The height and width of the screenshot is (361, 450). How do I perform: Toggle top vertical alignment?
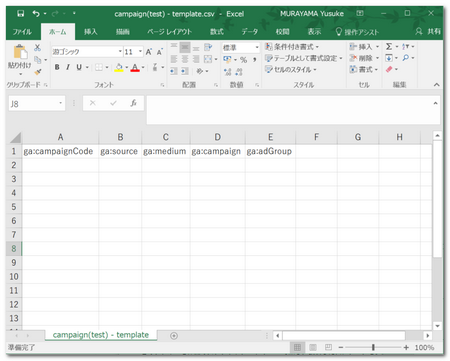174,47
